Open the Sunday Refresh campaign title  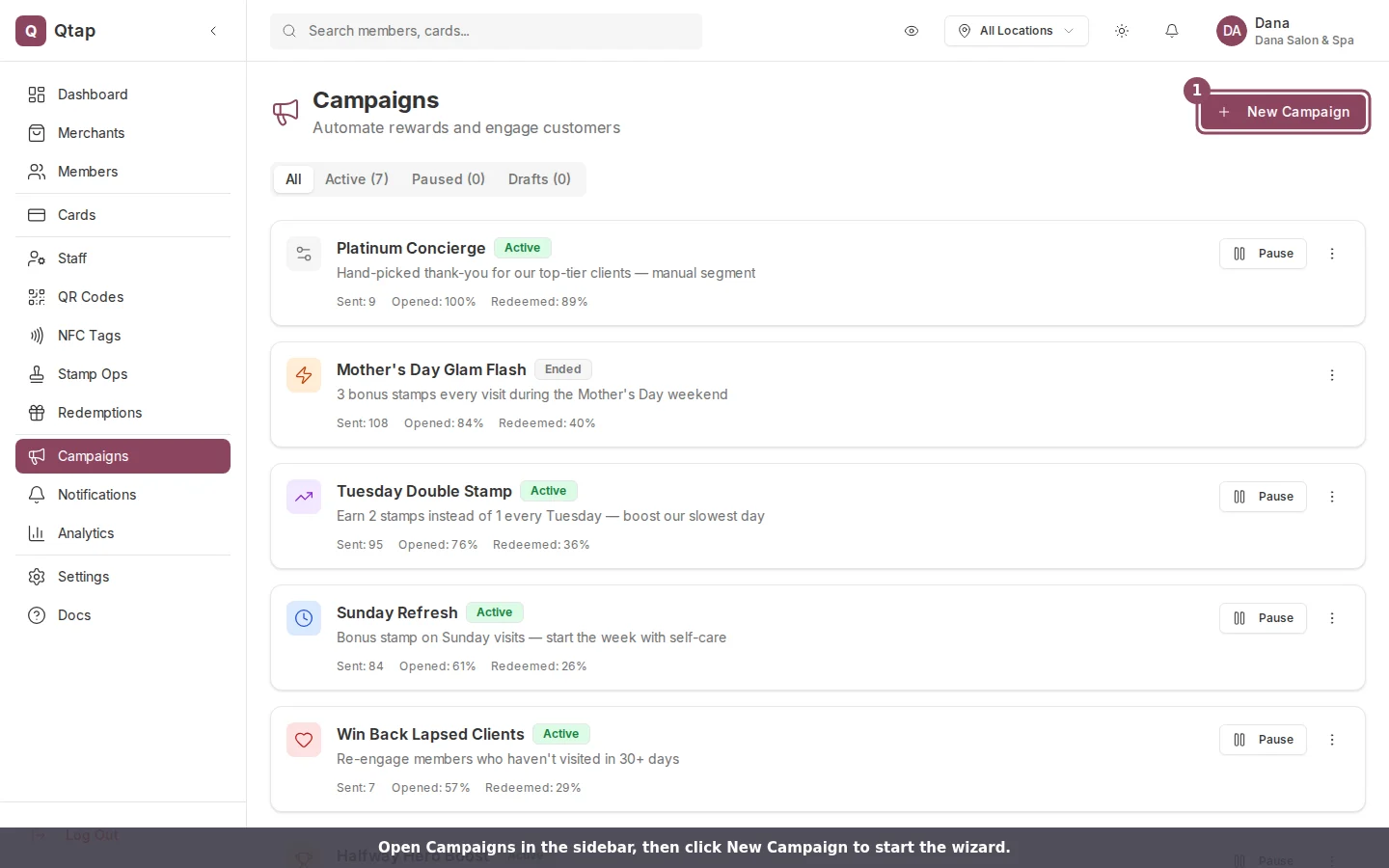397,612
